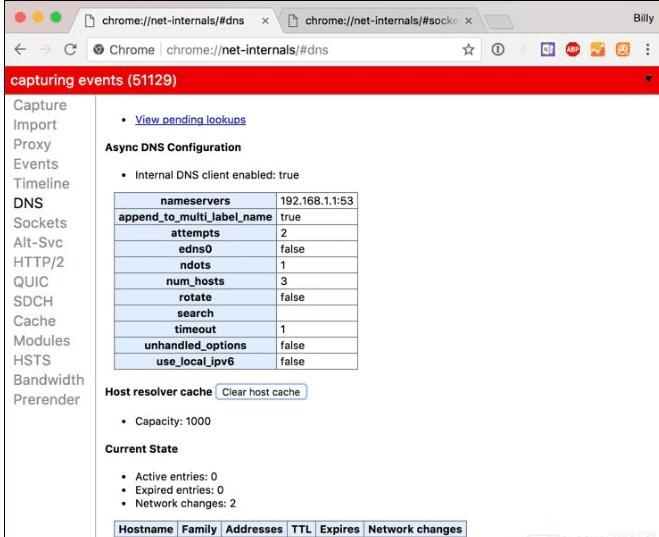This screenshot has height=537, width=659.
Task: Click the attempts row label
Action: point(195,233)
